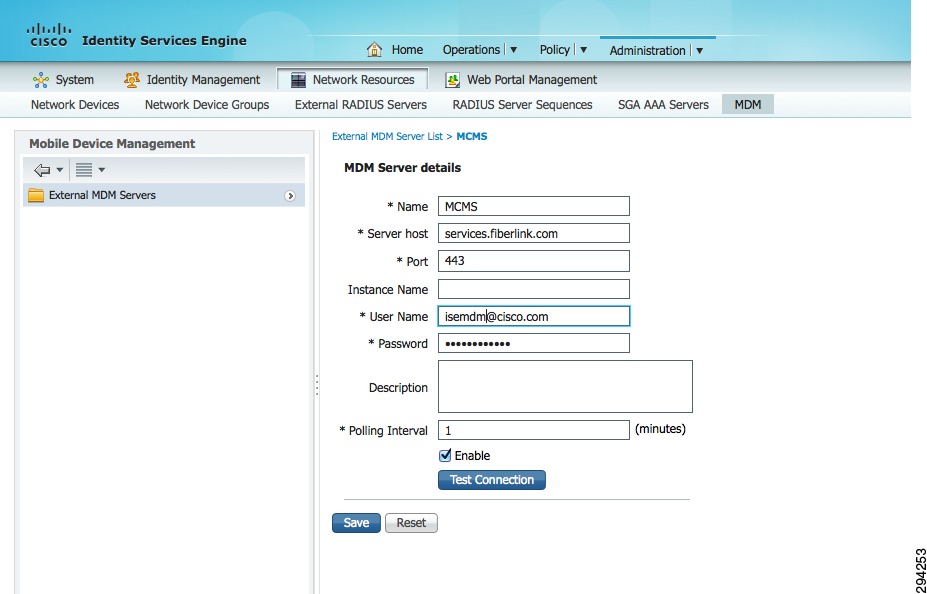This screenshot has height=594, width=927.
Task: Click the Server host input field
Action: point(534,233)
